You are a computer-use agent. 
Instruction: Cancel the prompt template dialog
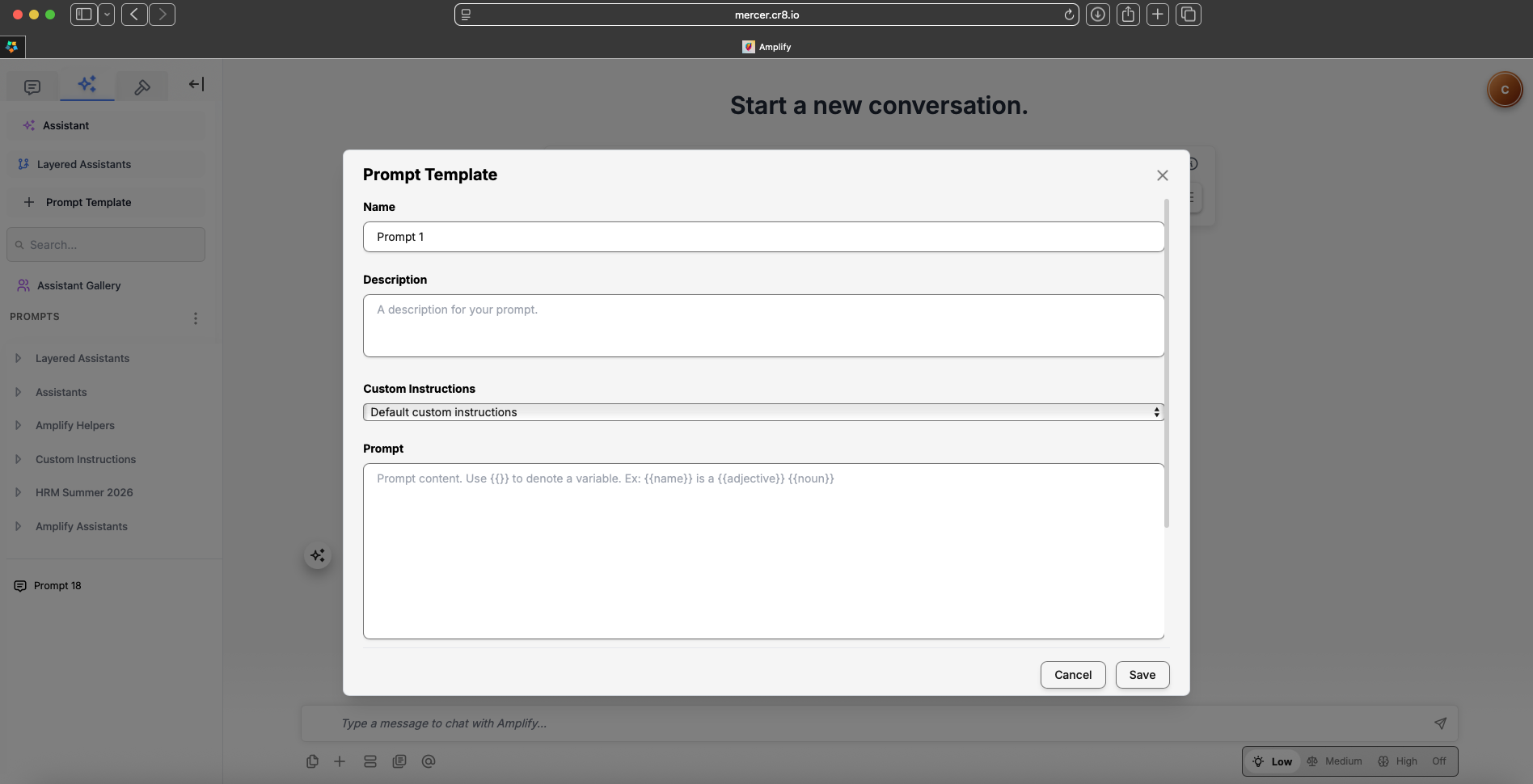pos(1073,675)
